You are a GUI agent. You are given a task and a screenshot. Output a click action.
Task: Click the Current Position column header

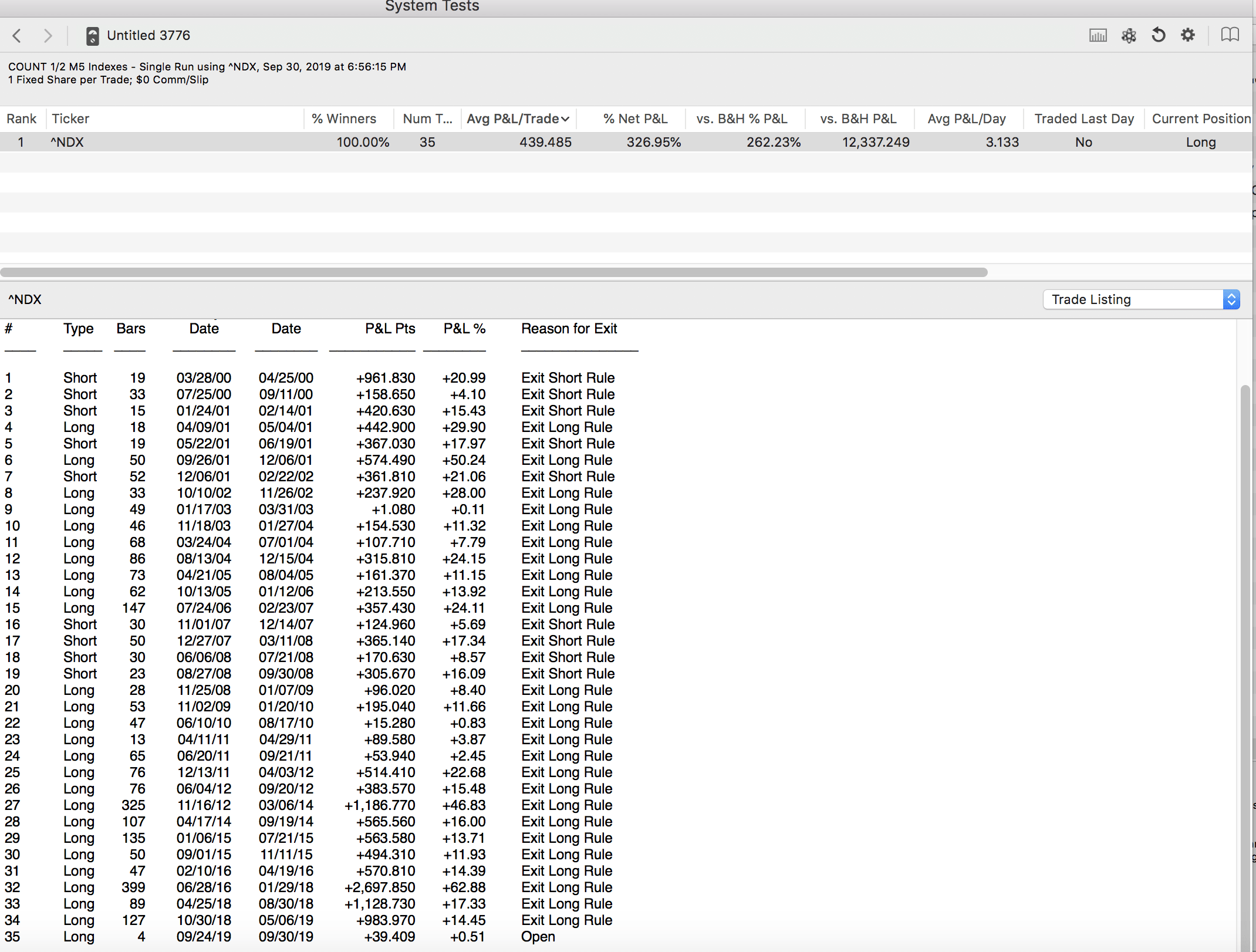(1201, 119)
